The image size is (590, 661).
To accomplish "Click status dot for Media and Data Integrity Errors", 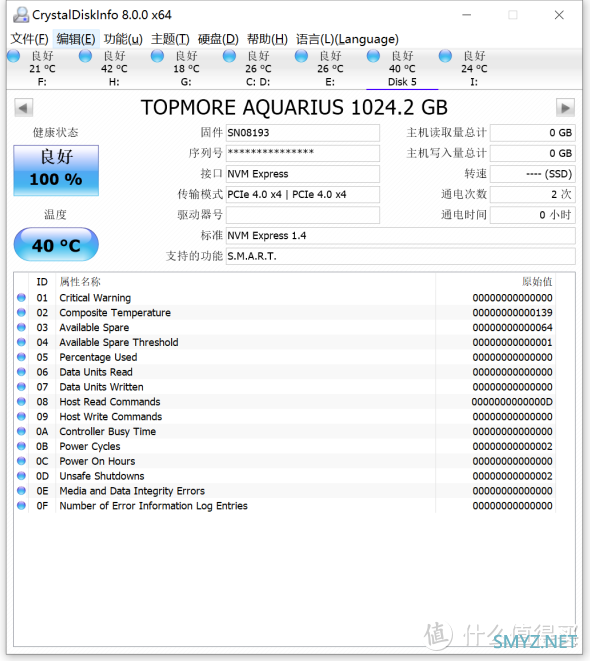I will tap(21, 491).
